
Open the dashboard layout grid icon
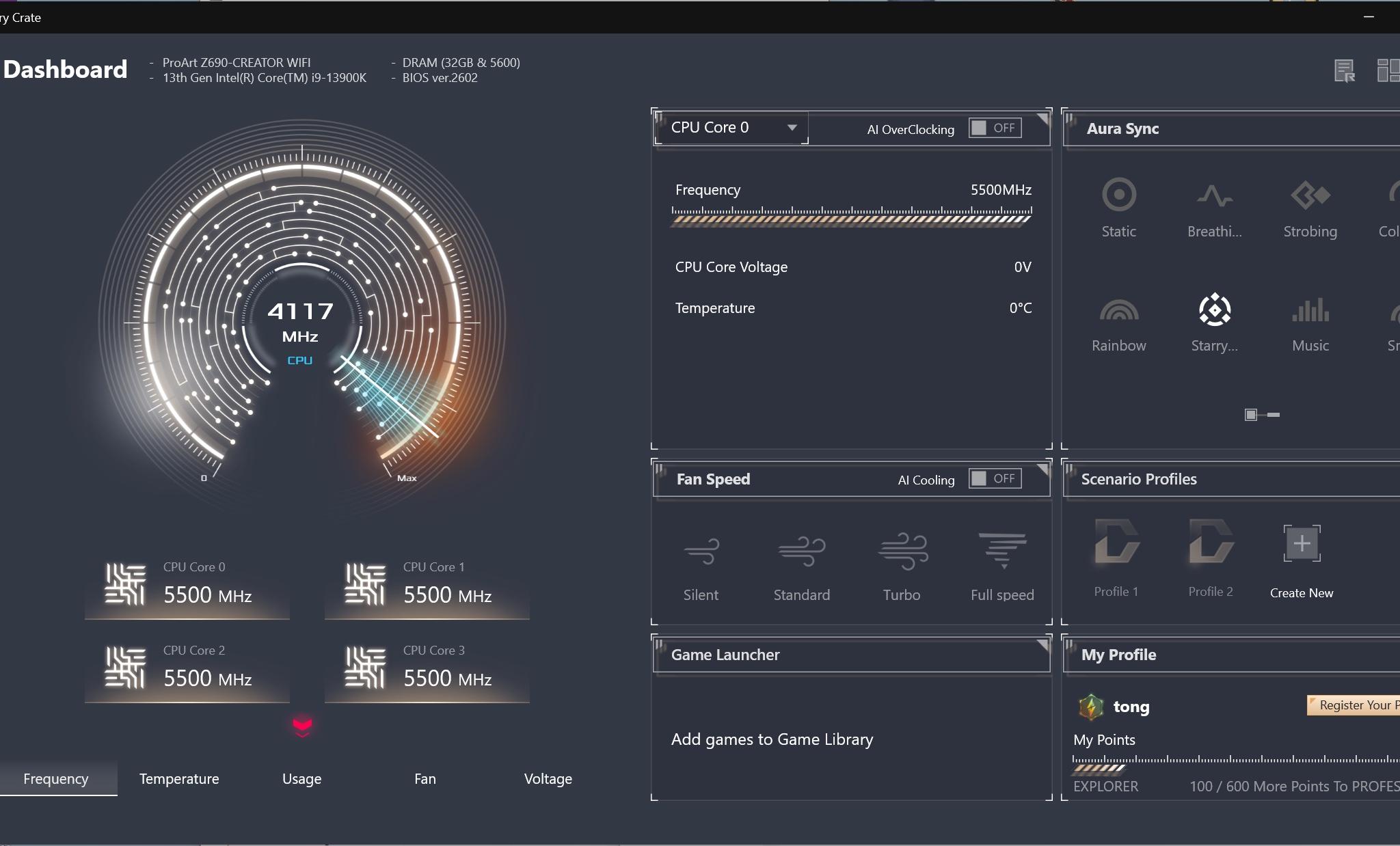1388,70
